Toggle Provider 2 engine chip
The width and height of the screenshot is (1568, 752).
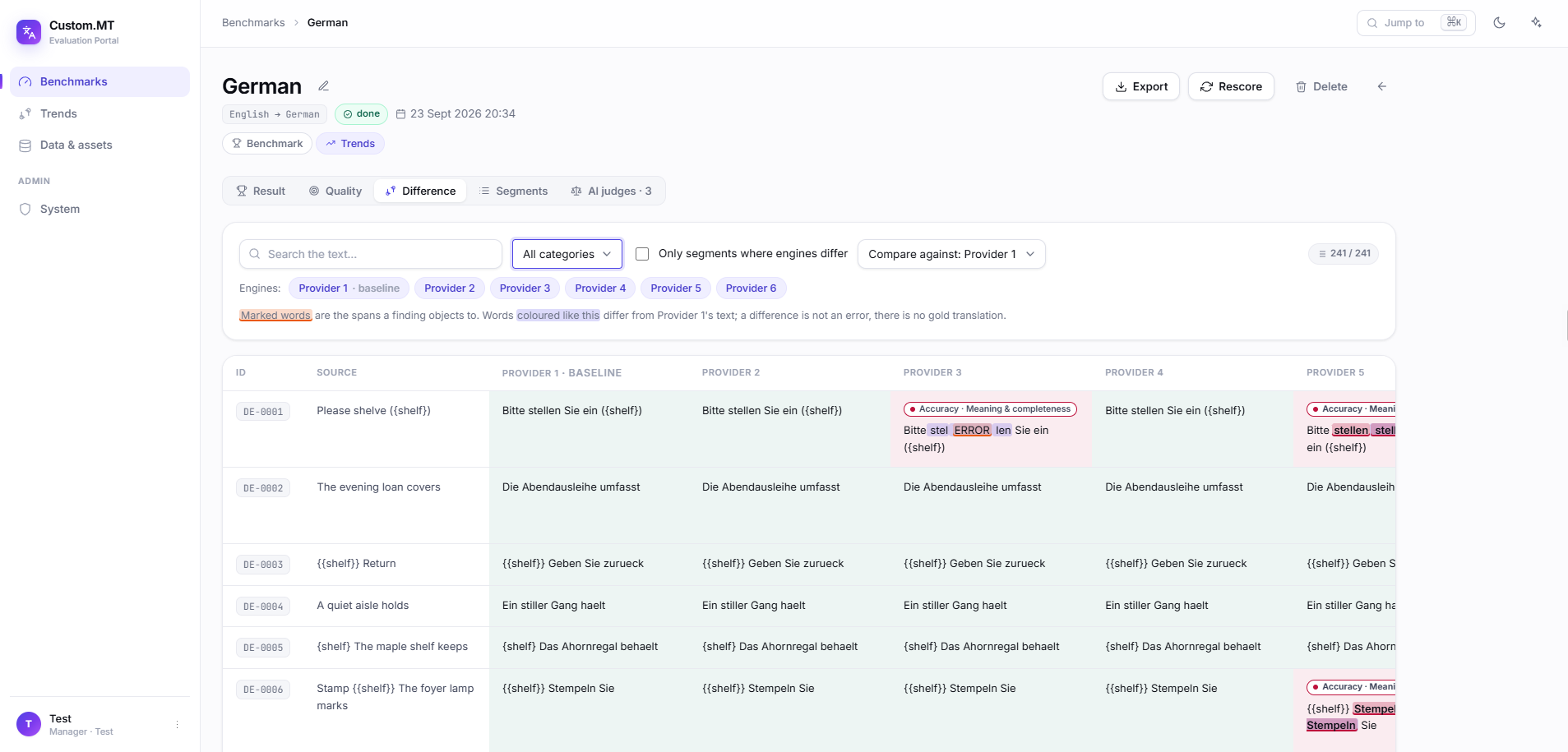pyautogui.click(x=450, y=288)
